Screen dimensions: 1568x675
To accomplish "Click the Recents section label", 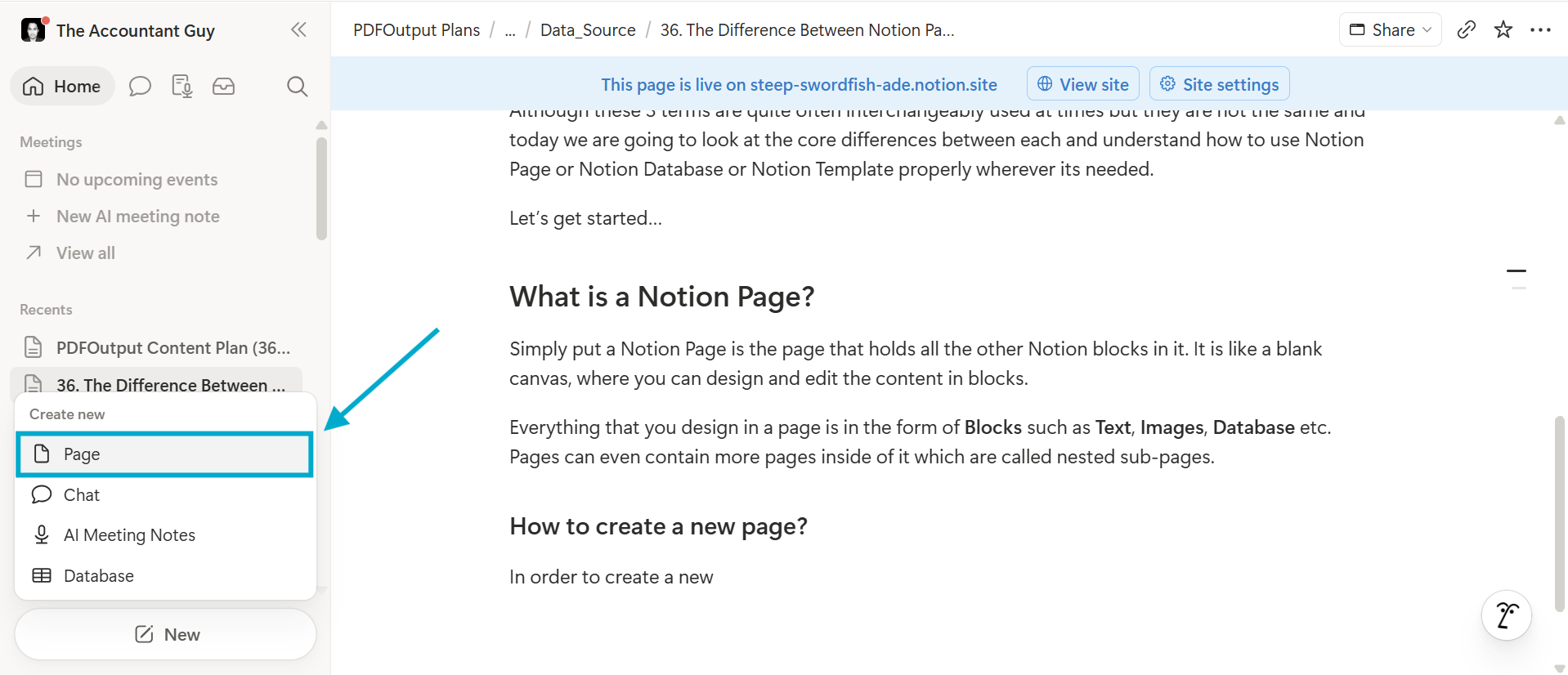I will (x=46, y=310).
